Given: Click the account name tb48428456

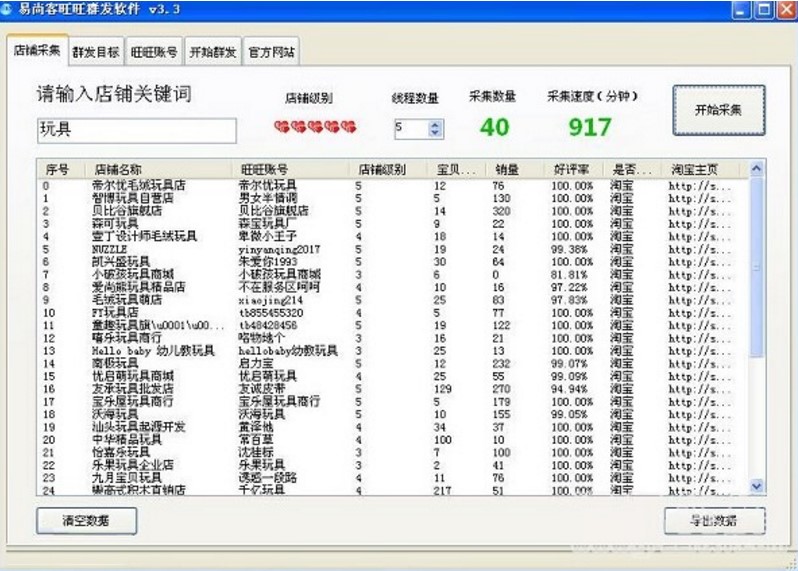Looking at the screenshot, I should click(x=268, y=326).
